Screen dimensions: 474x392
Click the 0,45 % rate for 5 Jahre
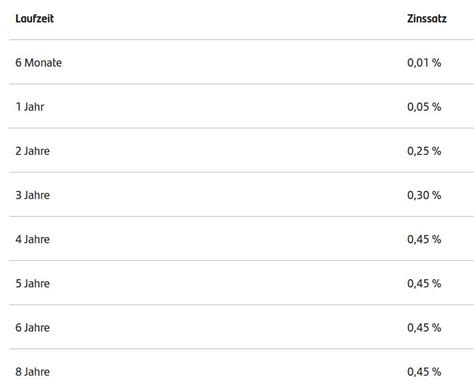(x=424, y=283)
